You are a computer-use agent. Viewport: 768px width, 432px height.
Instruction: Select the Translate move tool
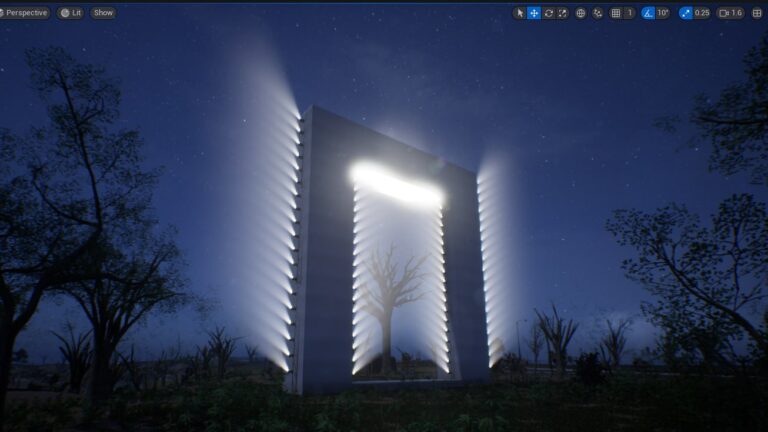534,13
